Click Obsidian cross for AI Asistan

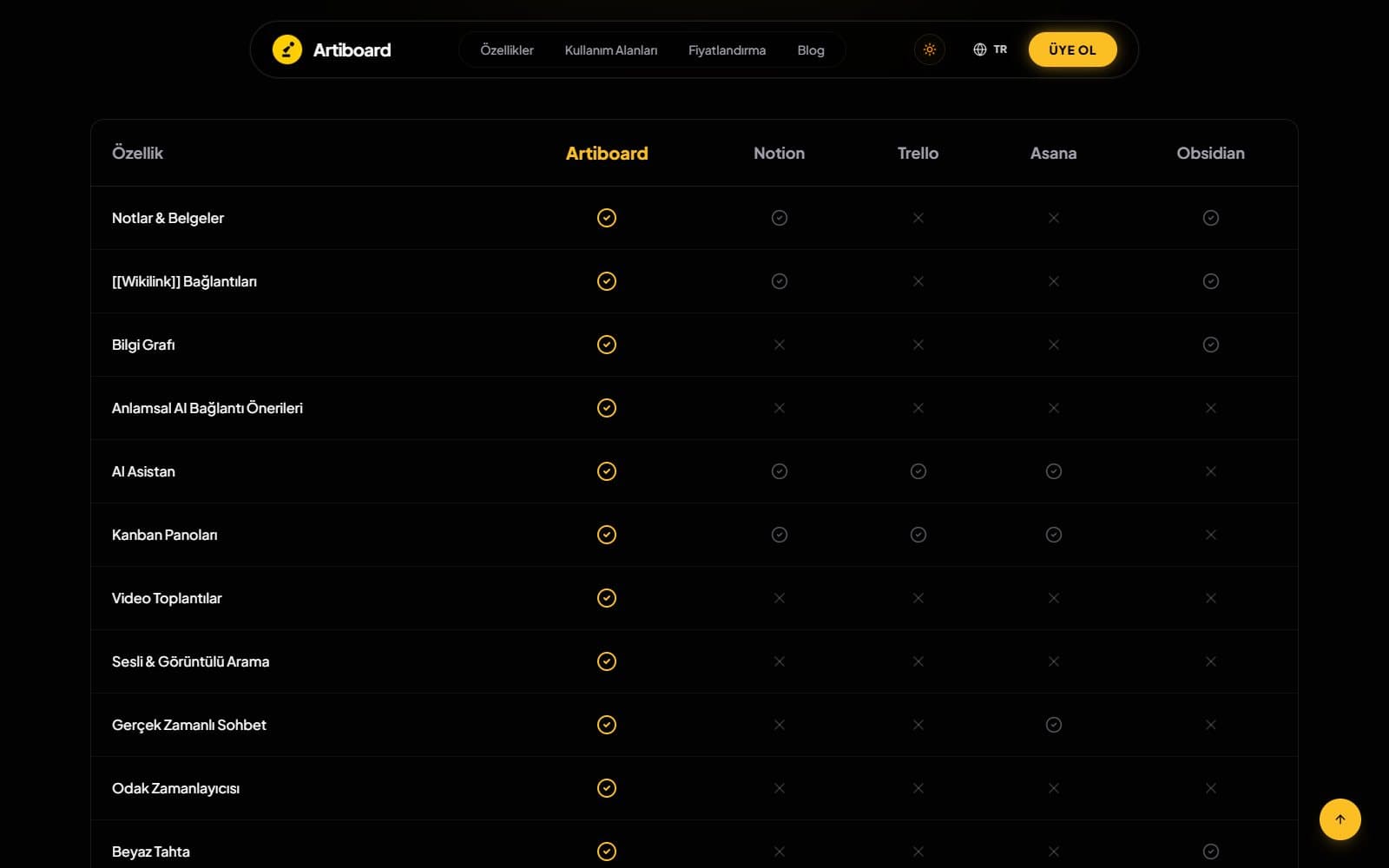(x=1211, y=471)
